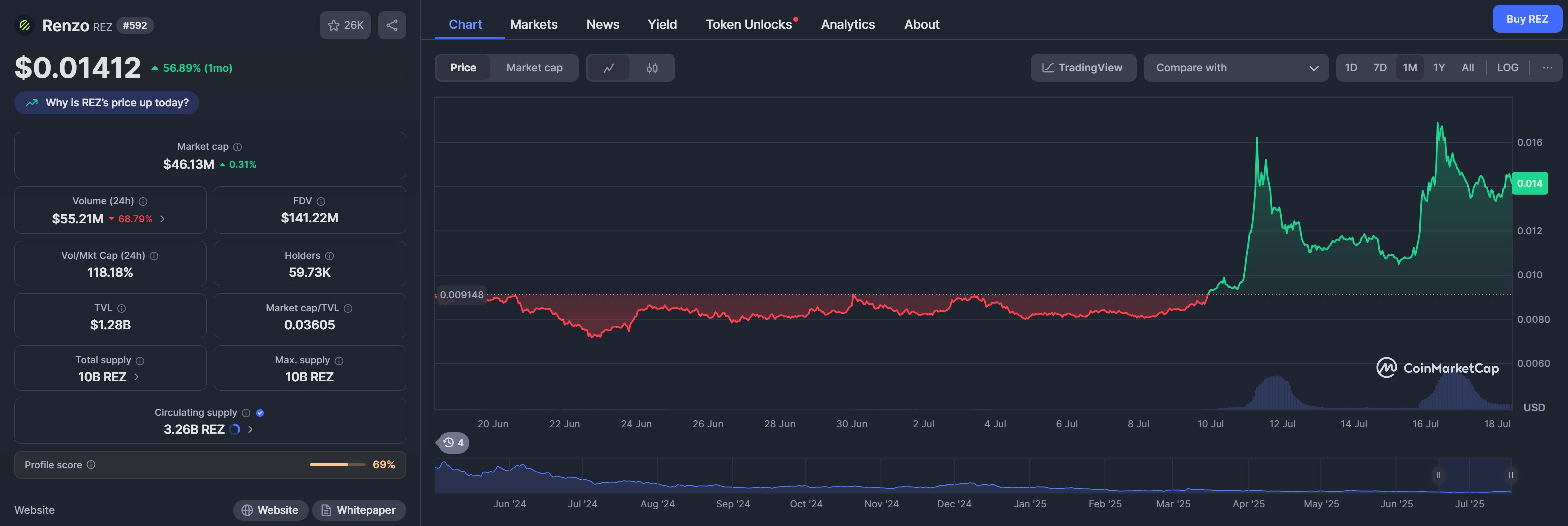Expand Total supply details chevron

[136, 377]
